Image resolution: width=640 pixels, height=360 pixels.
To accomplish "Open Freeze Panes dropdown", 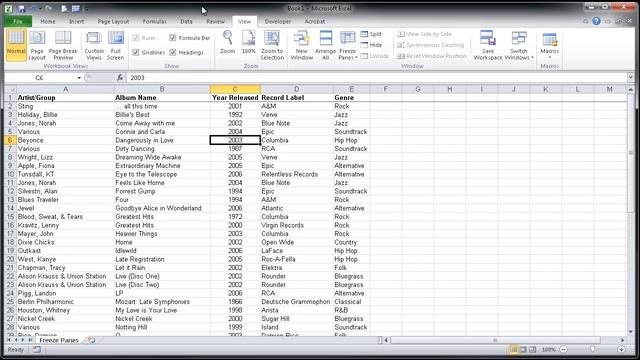I will pyautogui.click(x=347, y=45).
